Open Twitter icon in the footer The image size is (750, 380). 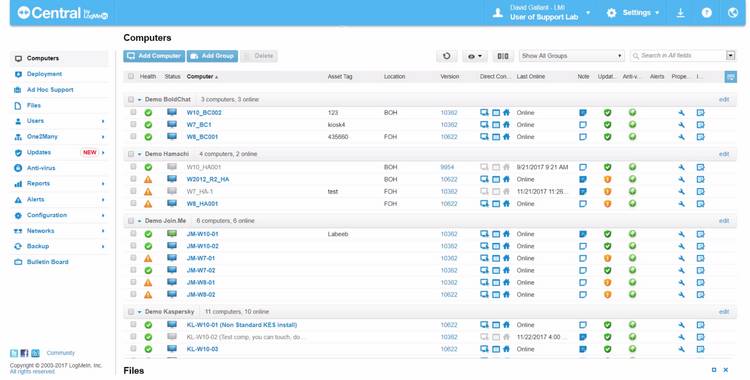coord(14,353)
